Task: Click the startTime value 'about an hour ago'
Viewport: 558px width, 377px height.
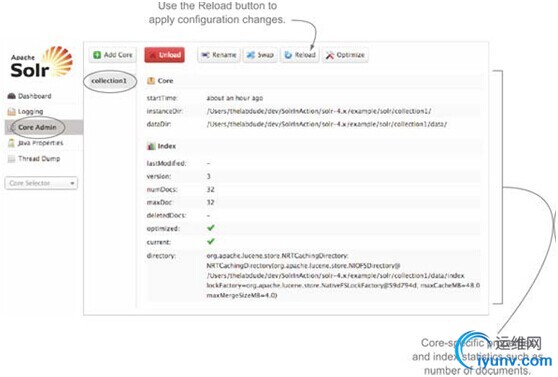Action: tap(235, 98)
